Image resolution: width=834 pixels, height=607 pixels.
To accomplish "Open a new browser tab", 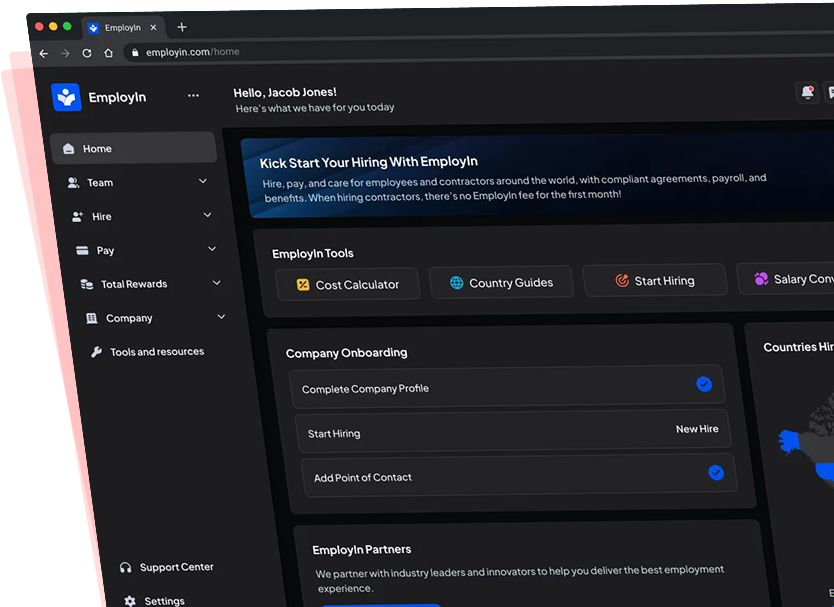I will pyautogui.click(x=181, y=27).
